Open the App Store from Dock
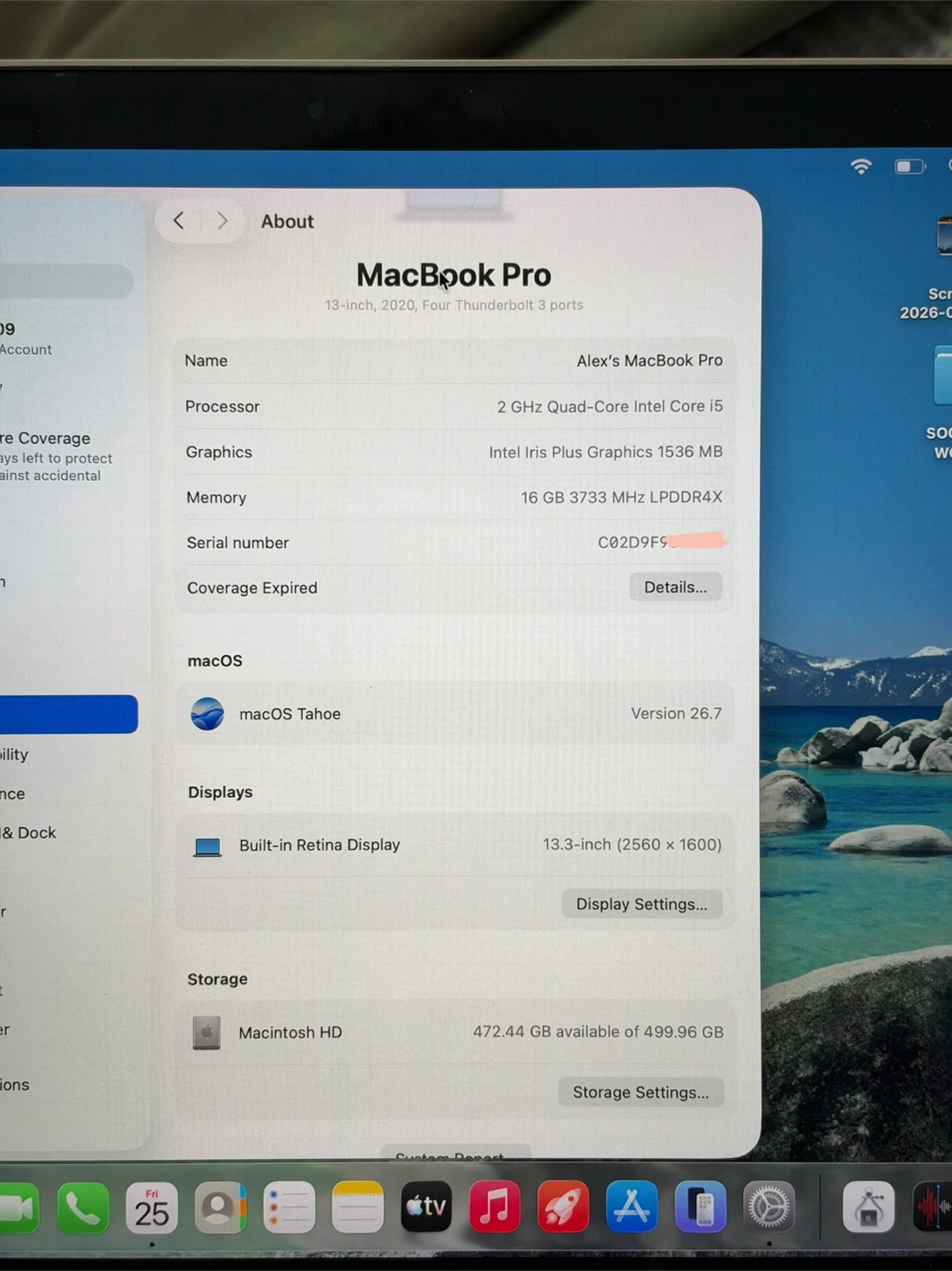This screenshot has width=952, height=1271. click(632, 1207)
